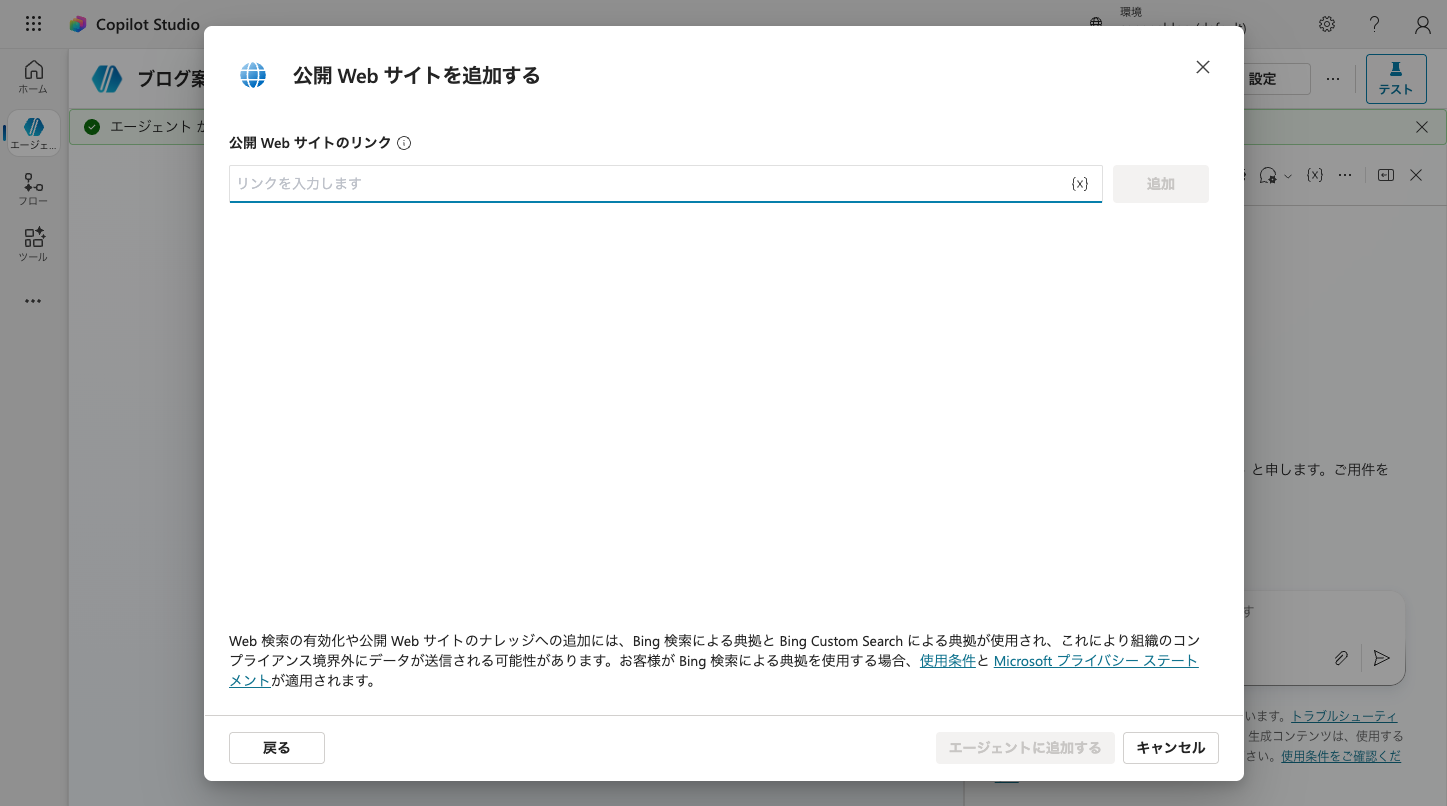1447x806 pixels.
Task: Dismiss the green notification banner
Action: point(1422,127)
